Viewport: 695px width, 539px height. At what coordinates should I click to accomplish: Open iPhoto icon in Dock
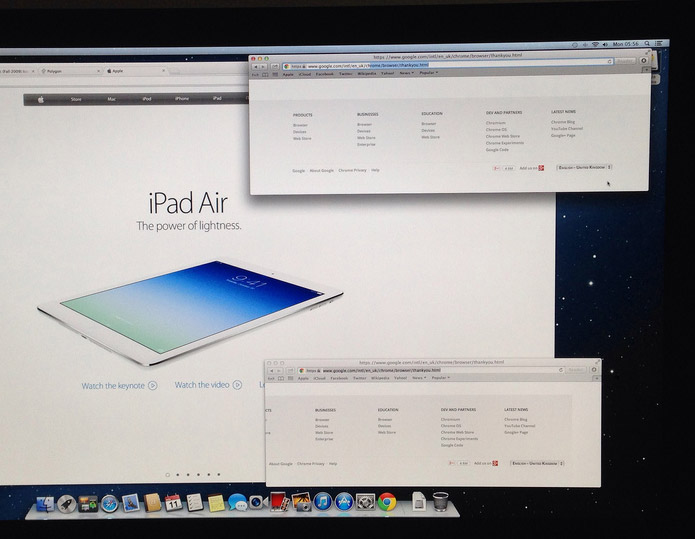pos(301,502)
